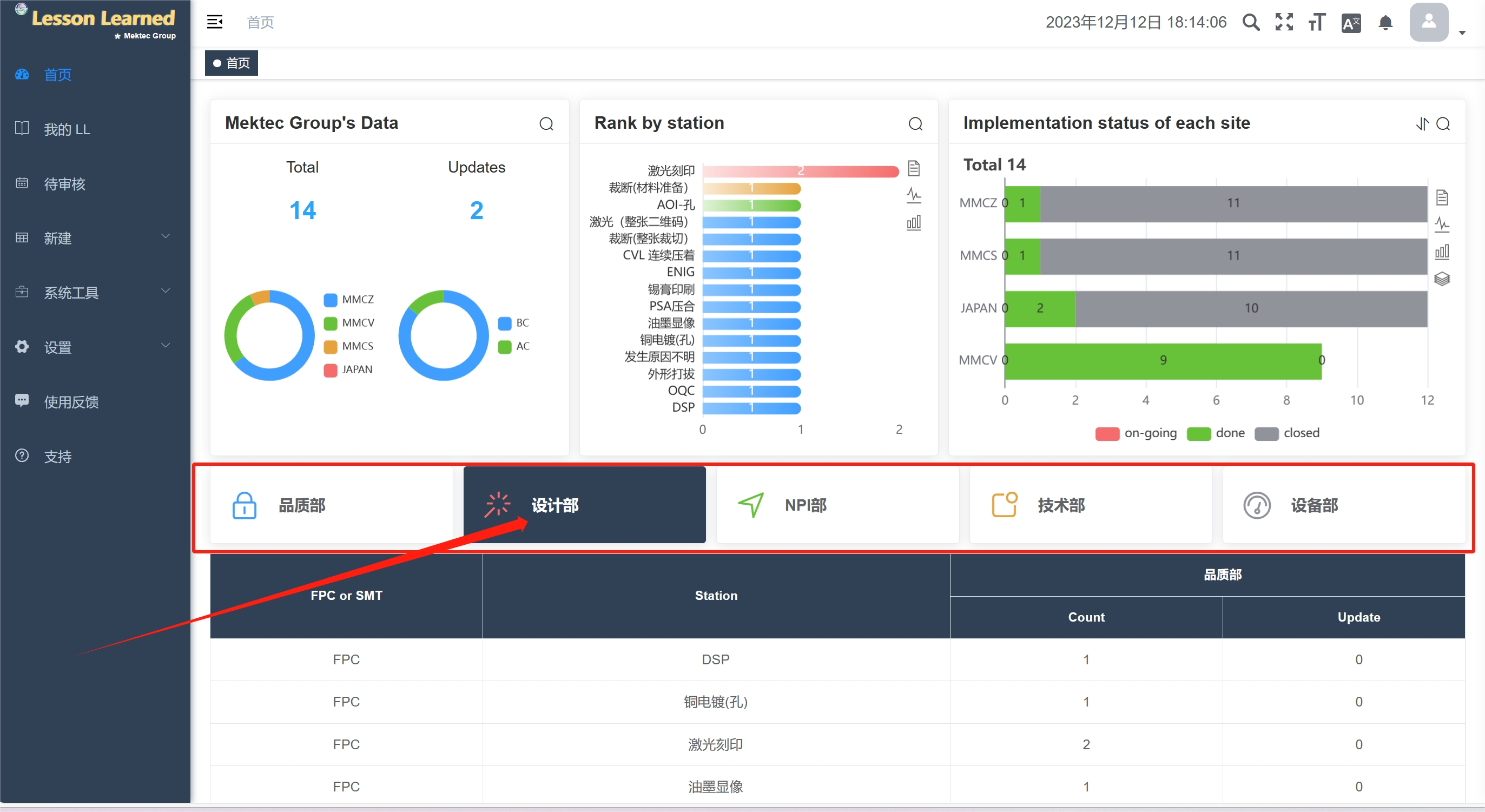The image size is (1485, 812).
Task: Switch Implementation chart to bar view
Action: click(x=1442, y=252)
